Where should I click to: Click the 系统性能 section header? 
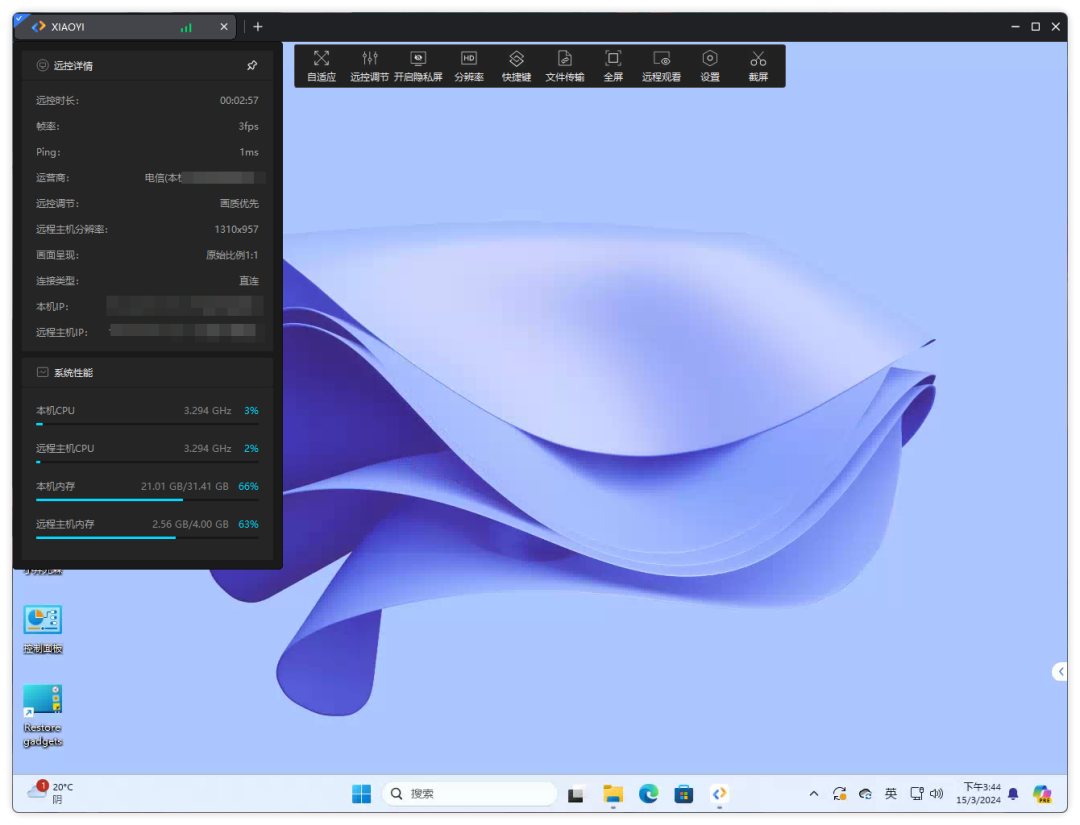73,372
